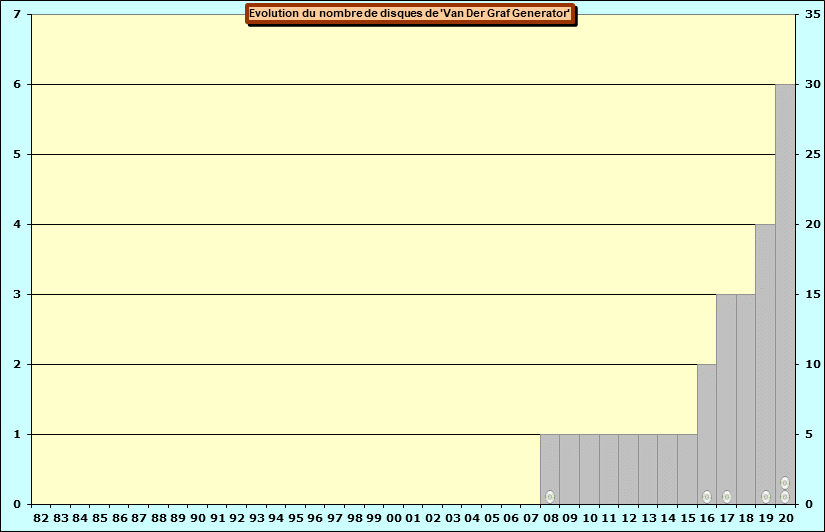Click the x-axis year label 94
Viewport: 825px width, 532px height.
[x=276, y=518]
